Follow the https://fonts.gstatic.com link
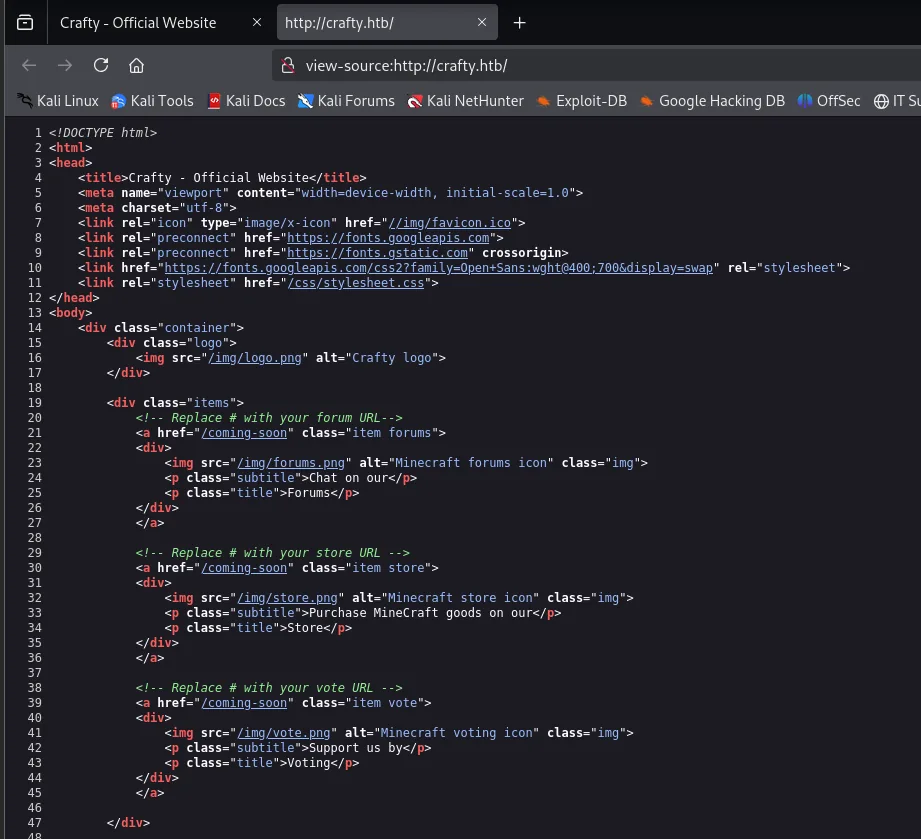 tap(378, 253)
